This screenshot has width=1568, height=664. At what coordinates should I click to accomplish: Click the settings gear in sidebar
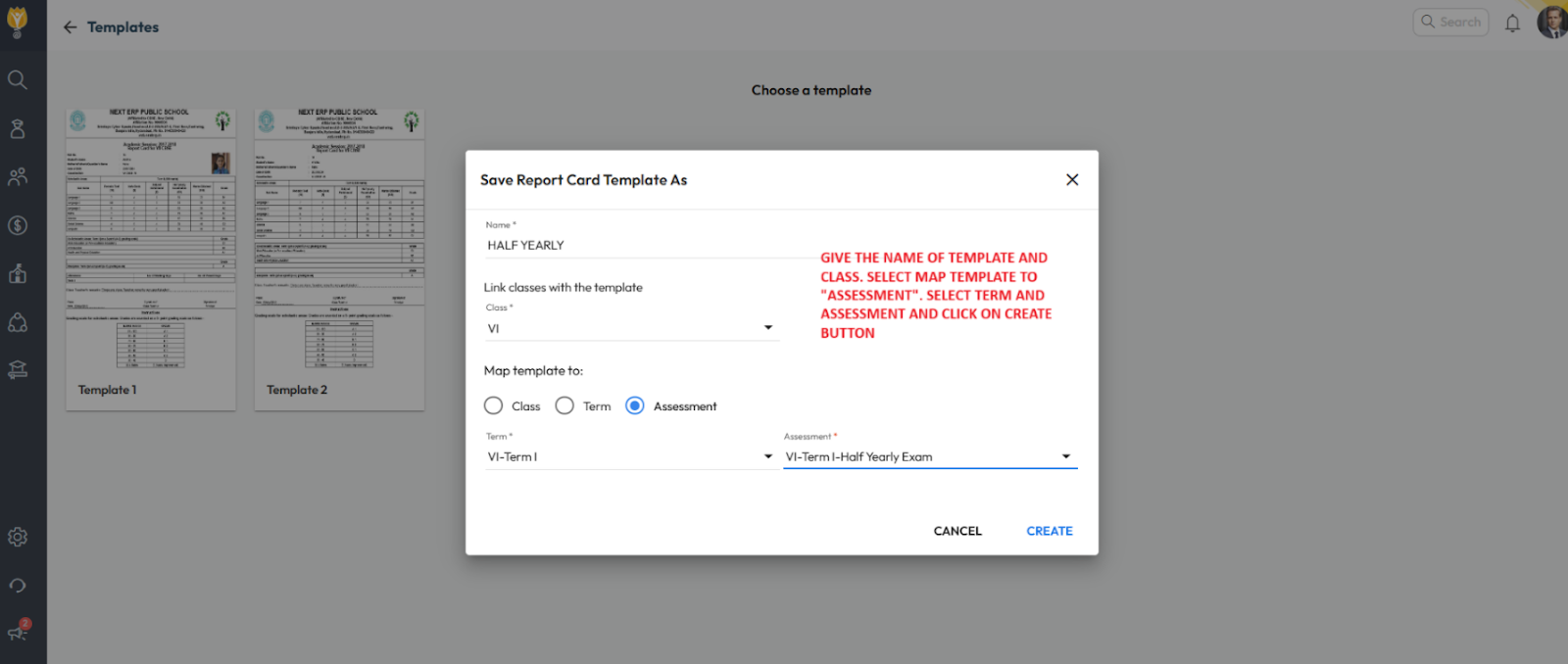pyautogui.click(x=18, y=537)
